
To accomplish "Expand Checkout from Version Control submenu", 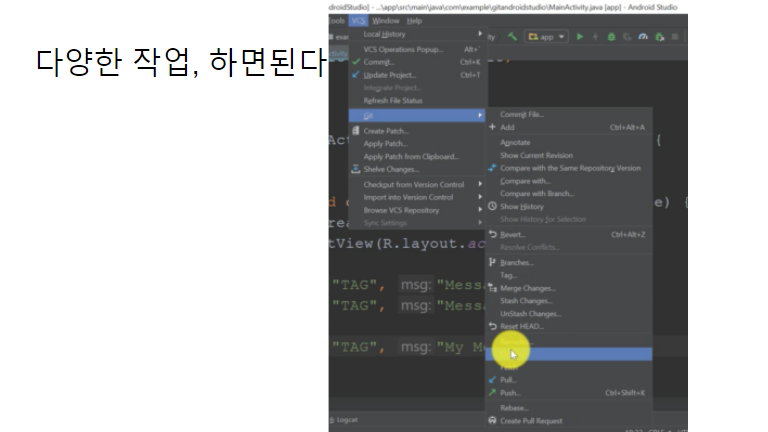I will (417, 185).
